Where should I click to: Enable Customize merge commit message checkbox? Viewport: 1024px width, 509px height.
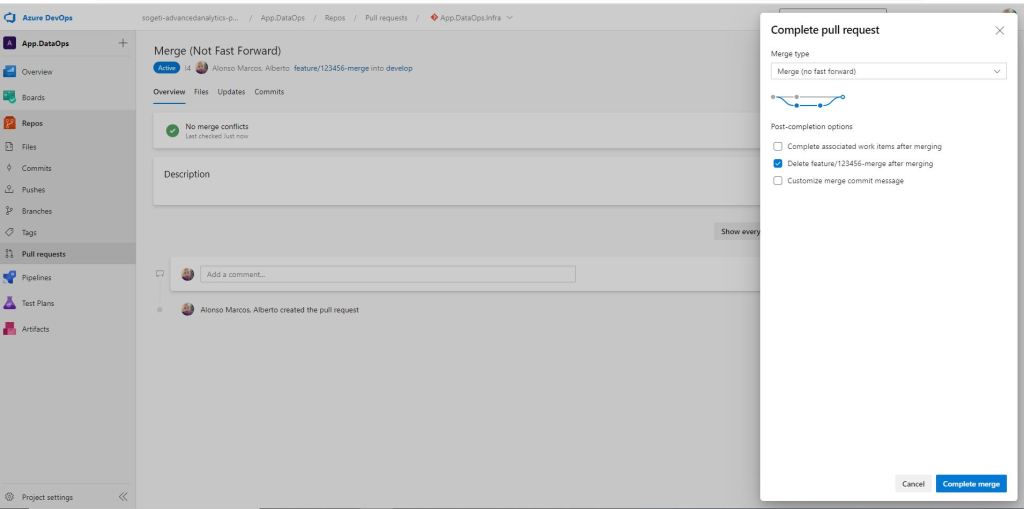click(778, 181)
